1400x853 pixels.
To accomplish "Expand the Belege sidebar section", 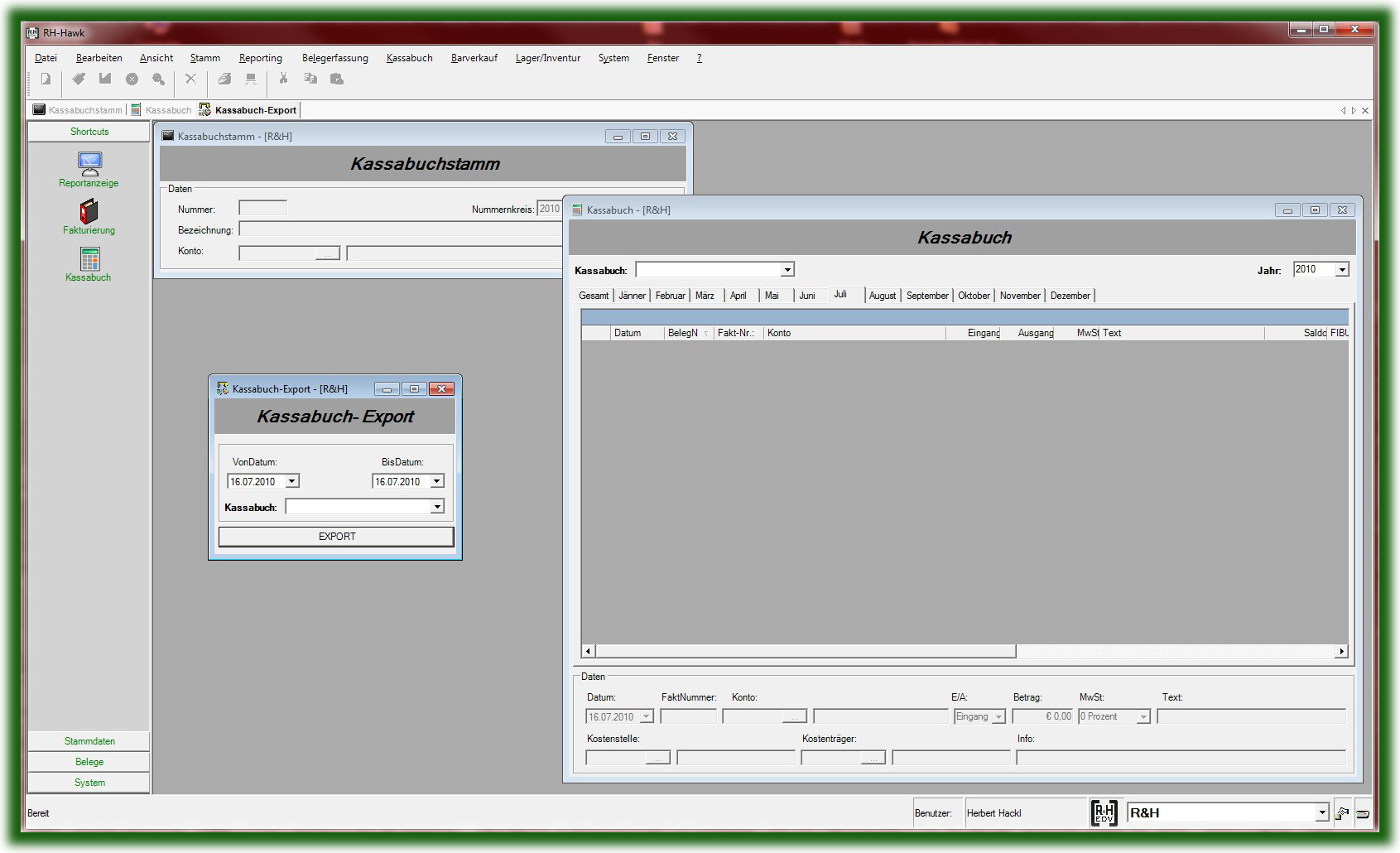I will pyautogui.click(x=89, y=762).
